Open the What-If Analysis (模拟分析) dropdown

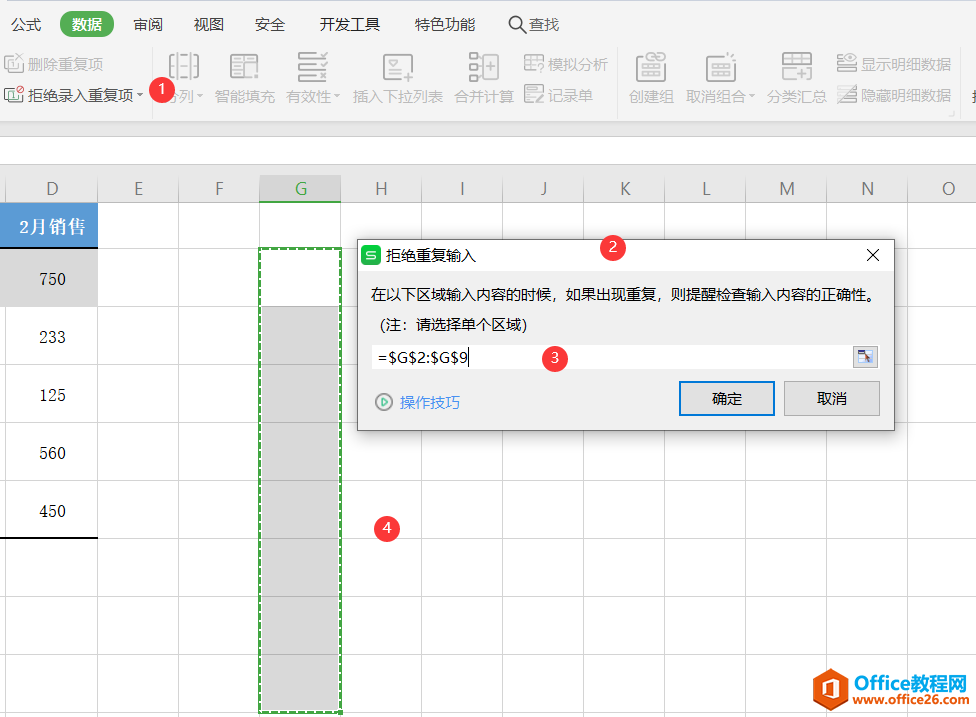coord(566,65)
